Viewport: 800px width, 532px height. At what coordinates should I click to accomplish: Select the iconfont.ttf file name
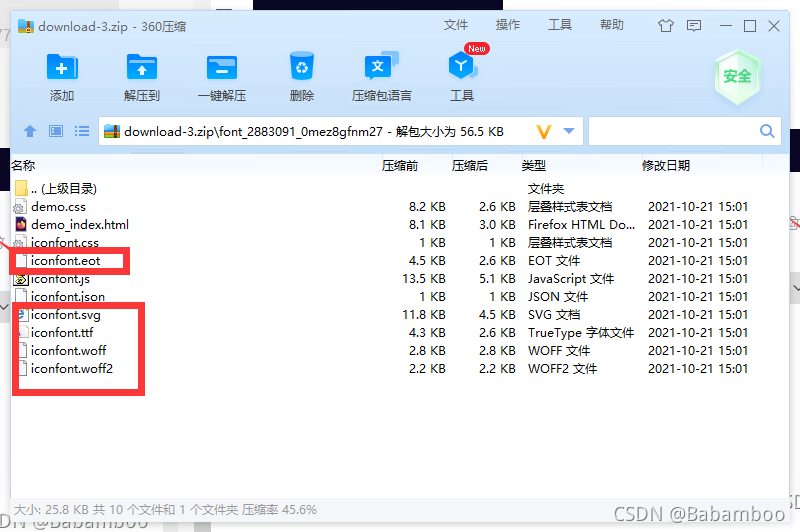(62, 333)
